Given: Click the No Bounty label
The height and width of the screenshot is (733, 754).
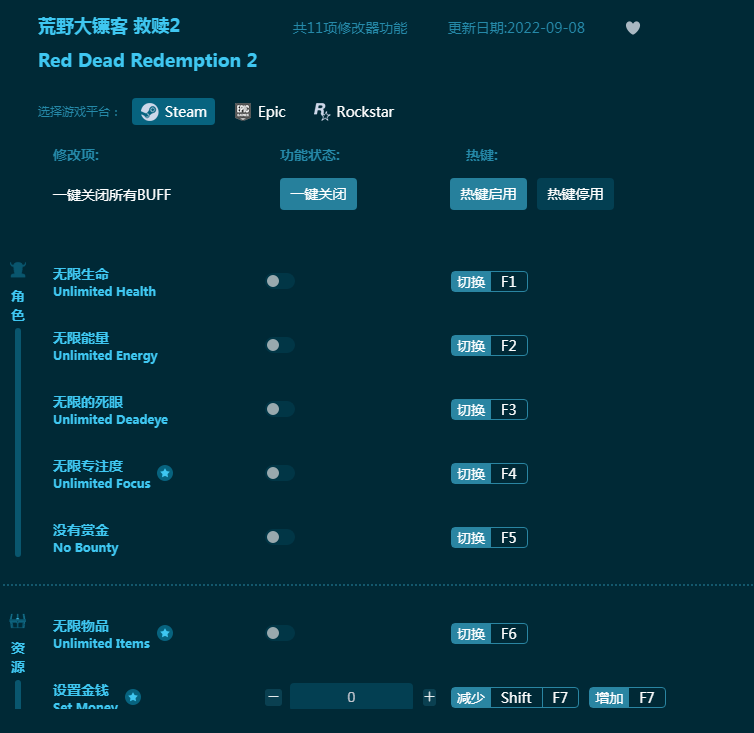Looking at the screenshot, I should [x=86, y=539].
